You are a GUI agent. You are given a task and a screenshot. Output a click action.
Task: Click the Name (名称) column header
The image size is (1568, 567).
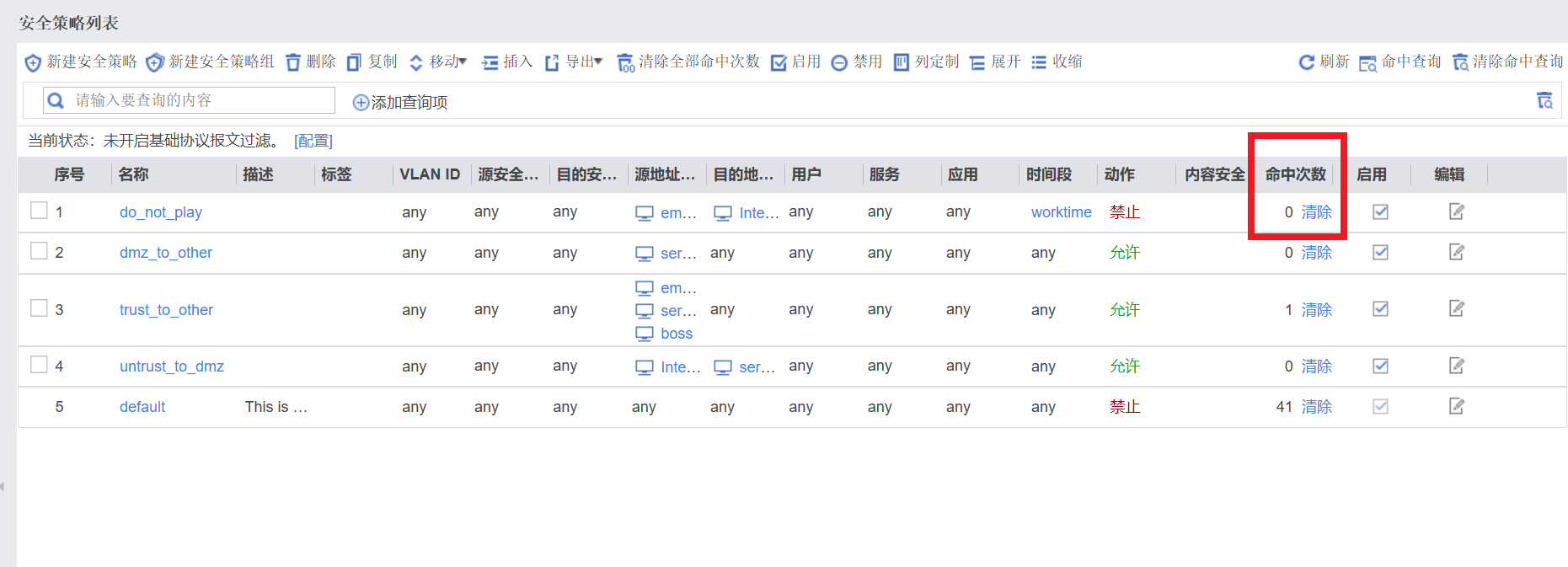134,174
